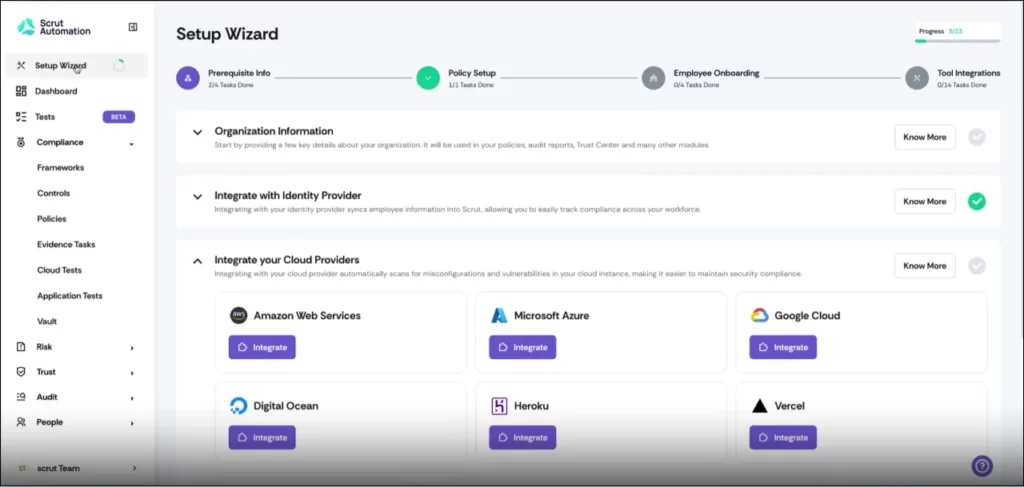The width and height of the screenshot is (1024, 487).
Task: Click the Amazon Web Services logo
Action: click(x=239, y=316)
